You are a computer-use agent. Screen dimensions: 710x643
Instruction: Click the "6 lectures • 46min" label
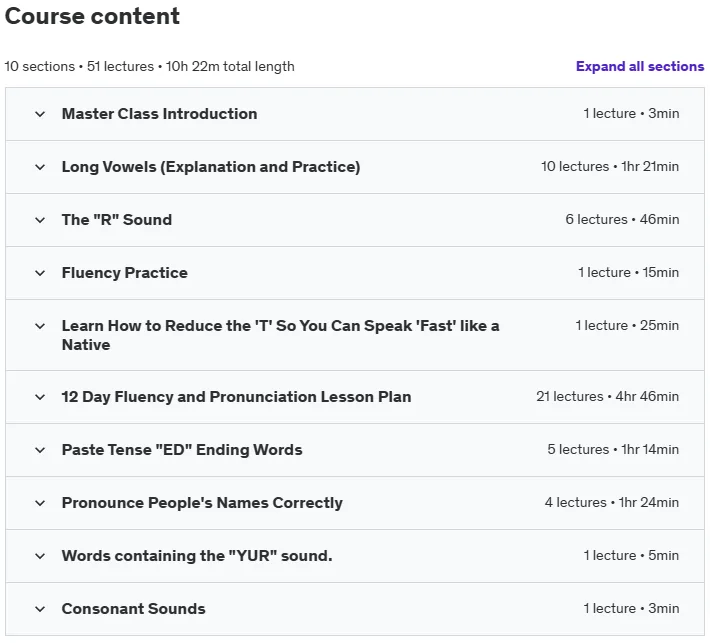tap(622, 219)
